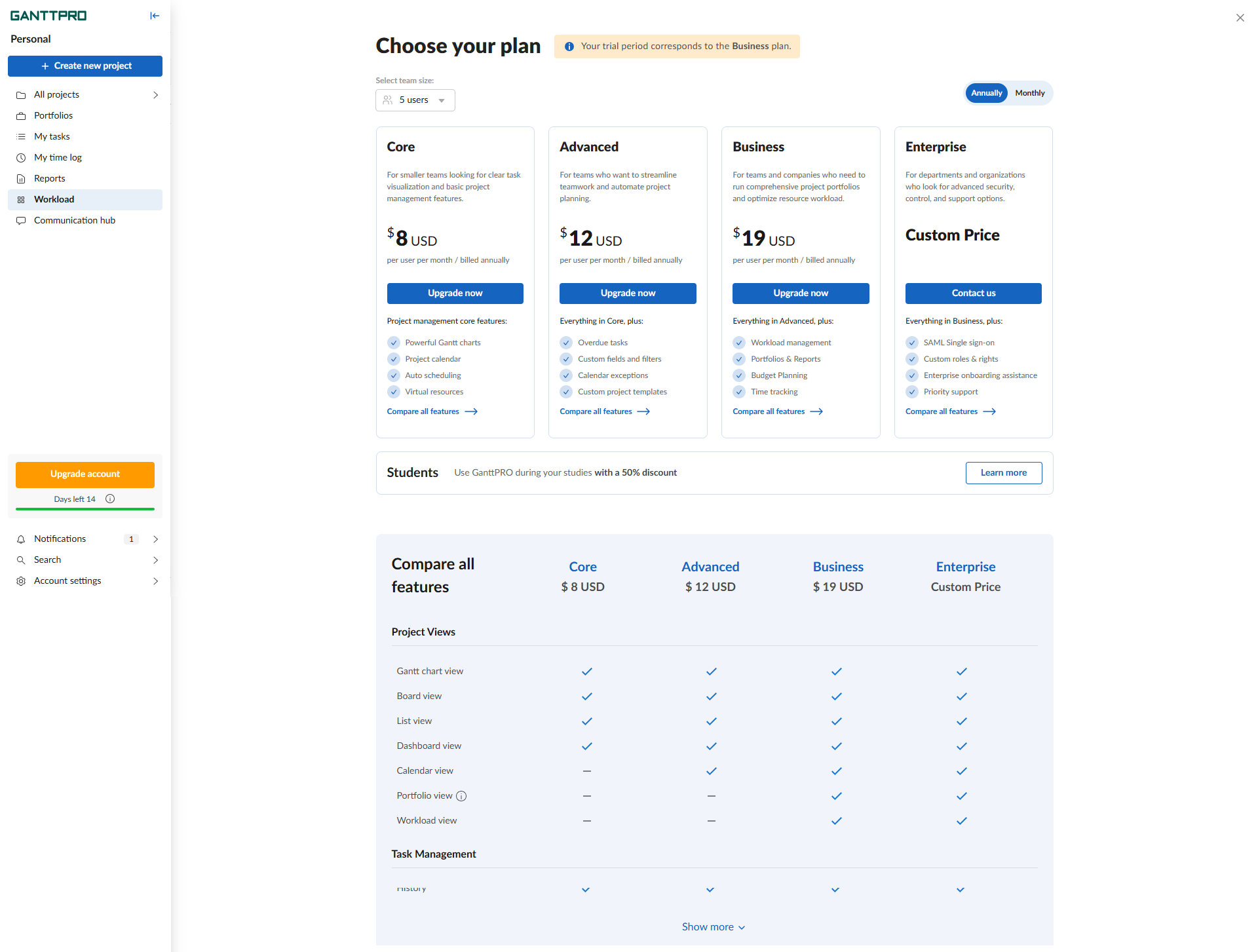
Task: Collapse the sidebar with arrow icon
Action: coord(155,16)
